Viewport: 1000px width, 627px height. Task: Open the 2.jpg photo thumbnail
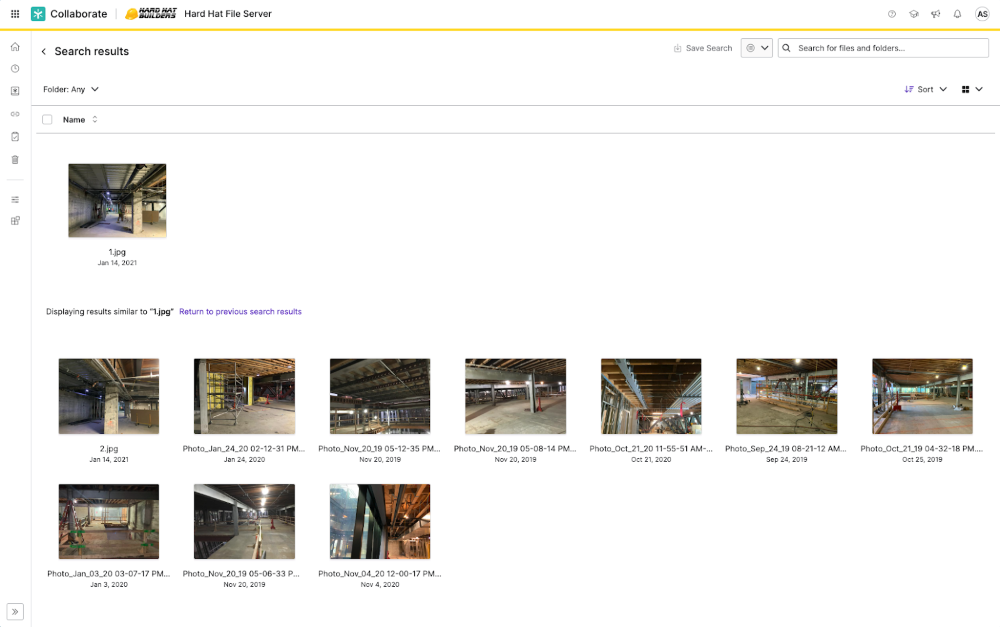click(x=109, y=396)
